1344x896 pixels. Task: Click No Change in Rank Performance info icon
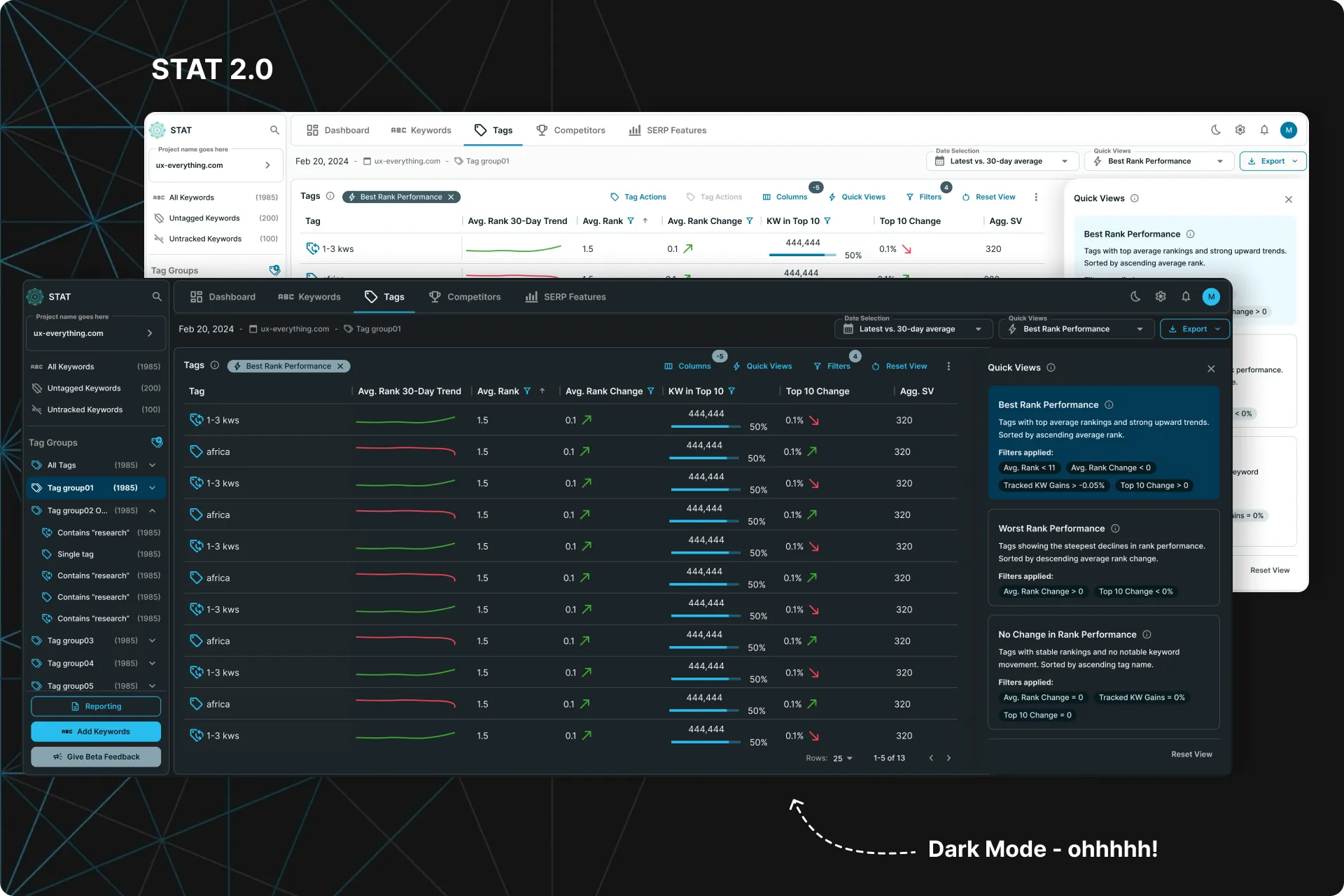click(1147, 634)
